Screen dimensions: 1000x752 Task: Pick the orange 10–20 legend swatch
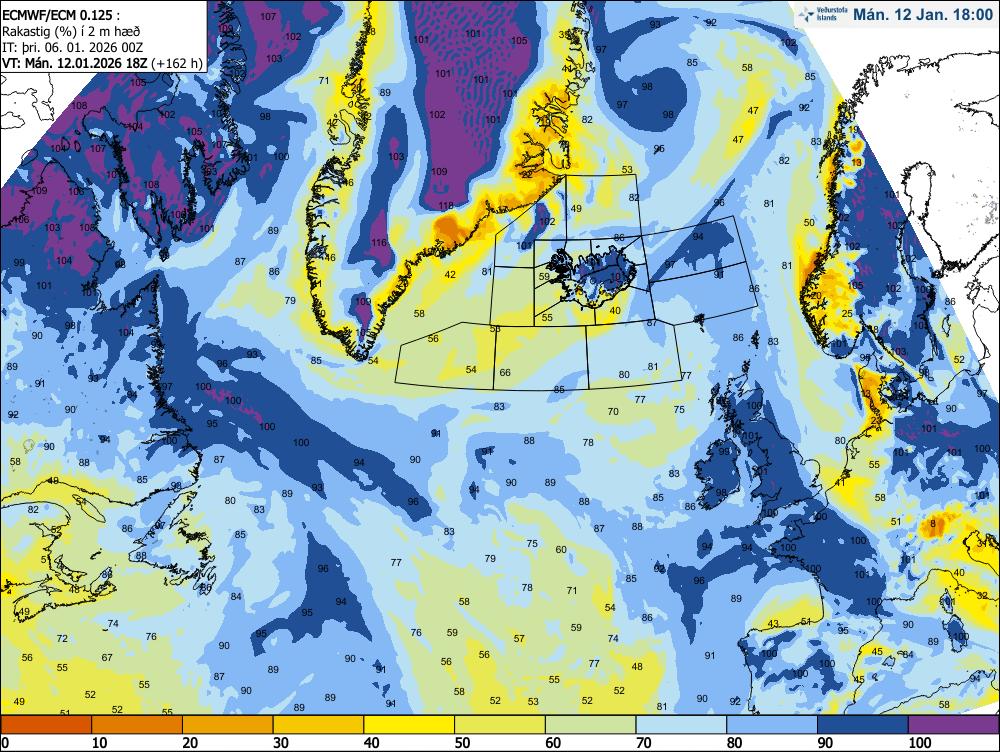point(137,725)
